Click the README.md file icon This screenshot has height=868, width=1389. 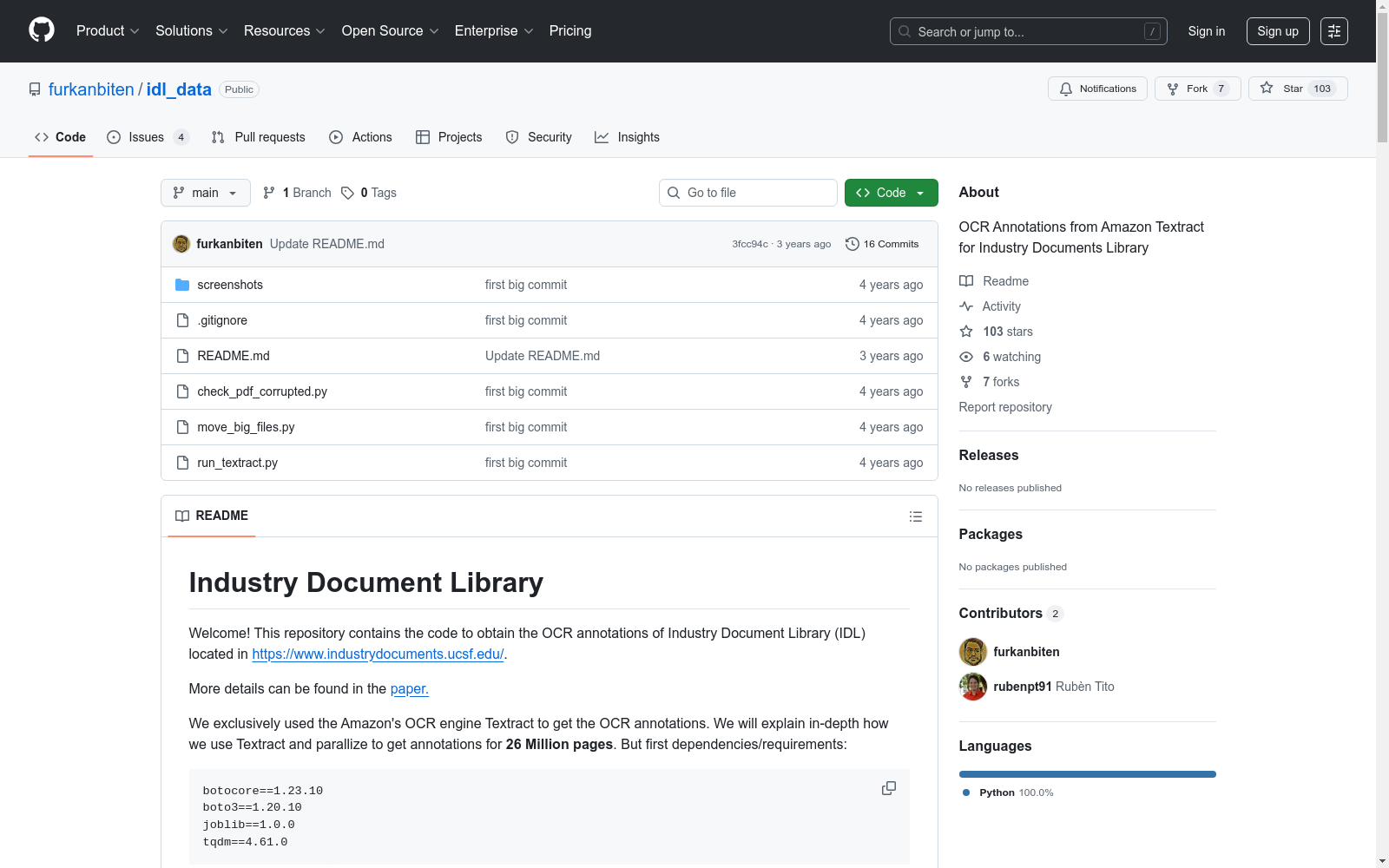[x=182, y=356]
